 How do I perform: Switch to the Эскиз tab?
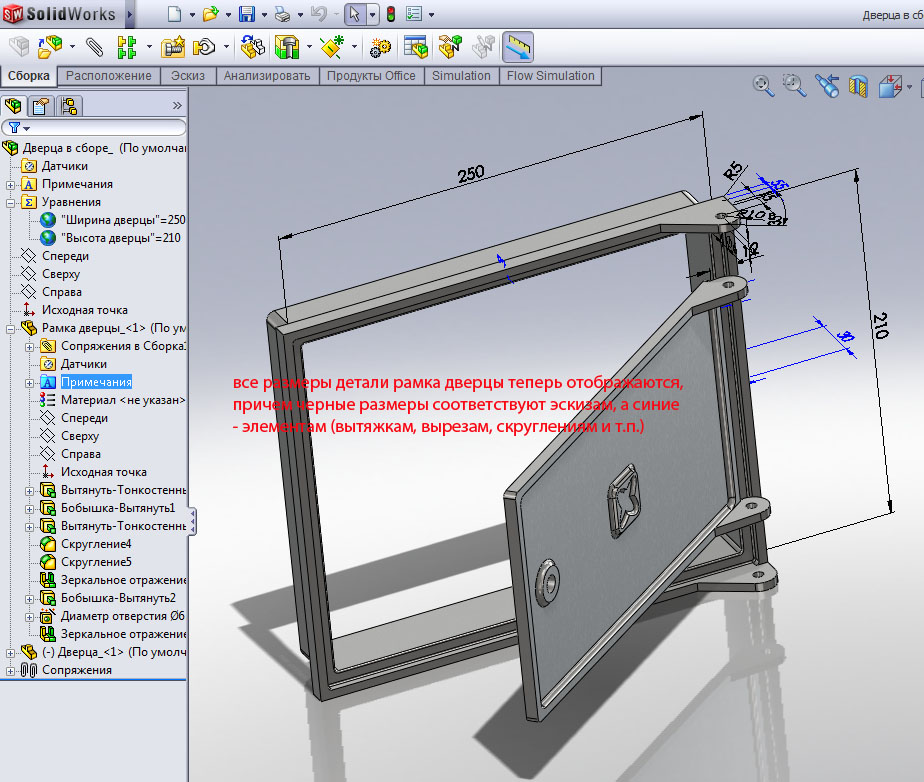(x=188, y=76)
